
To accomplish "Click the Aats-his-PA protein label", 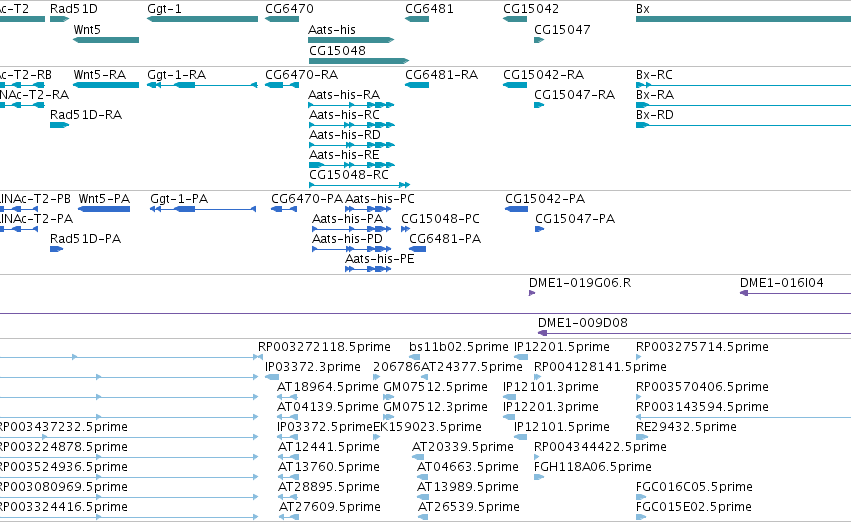I will pos(347,219).
